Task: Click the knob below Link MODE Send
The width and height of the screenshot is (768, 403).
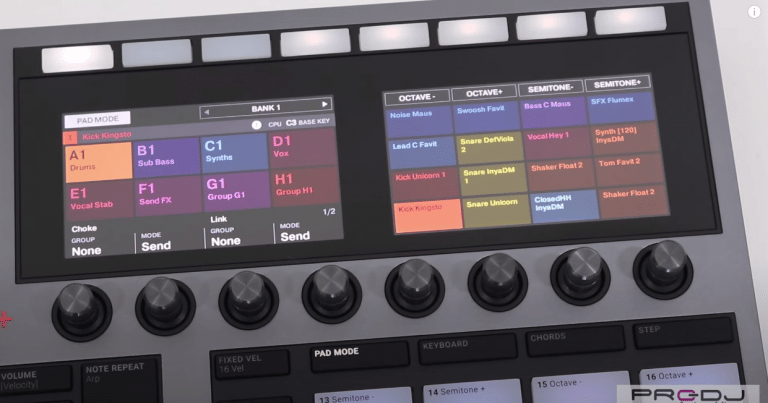Action: coord(332,294)
